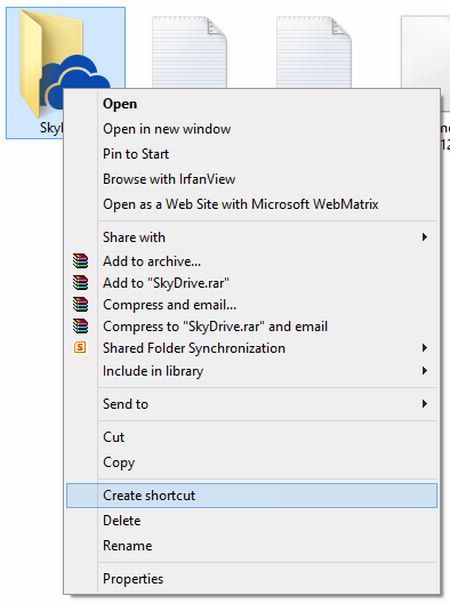Click WinRAR icon beside Compress and email
Screen dimensions: 450x604
80,304
